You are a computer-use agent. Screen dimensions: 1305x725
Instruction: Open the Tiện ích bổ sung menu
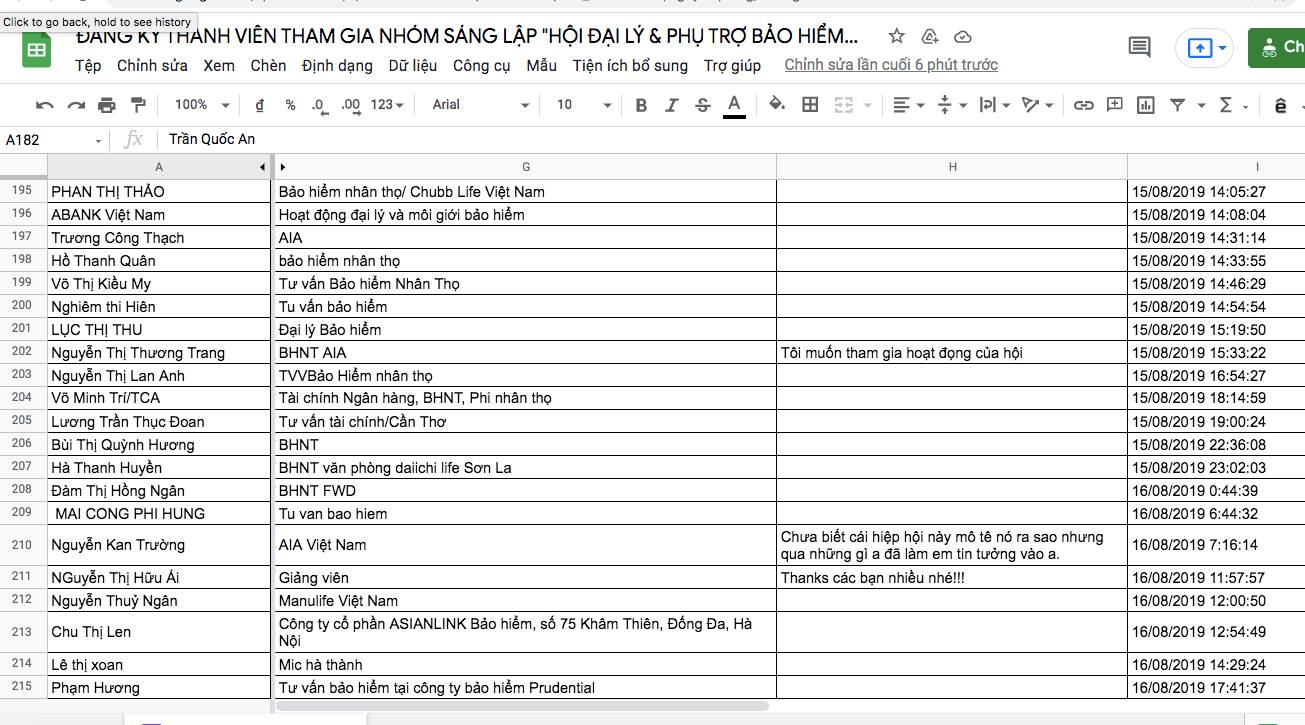click(630, 65)
